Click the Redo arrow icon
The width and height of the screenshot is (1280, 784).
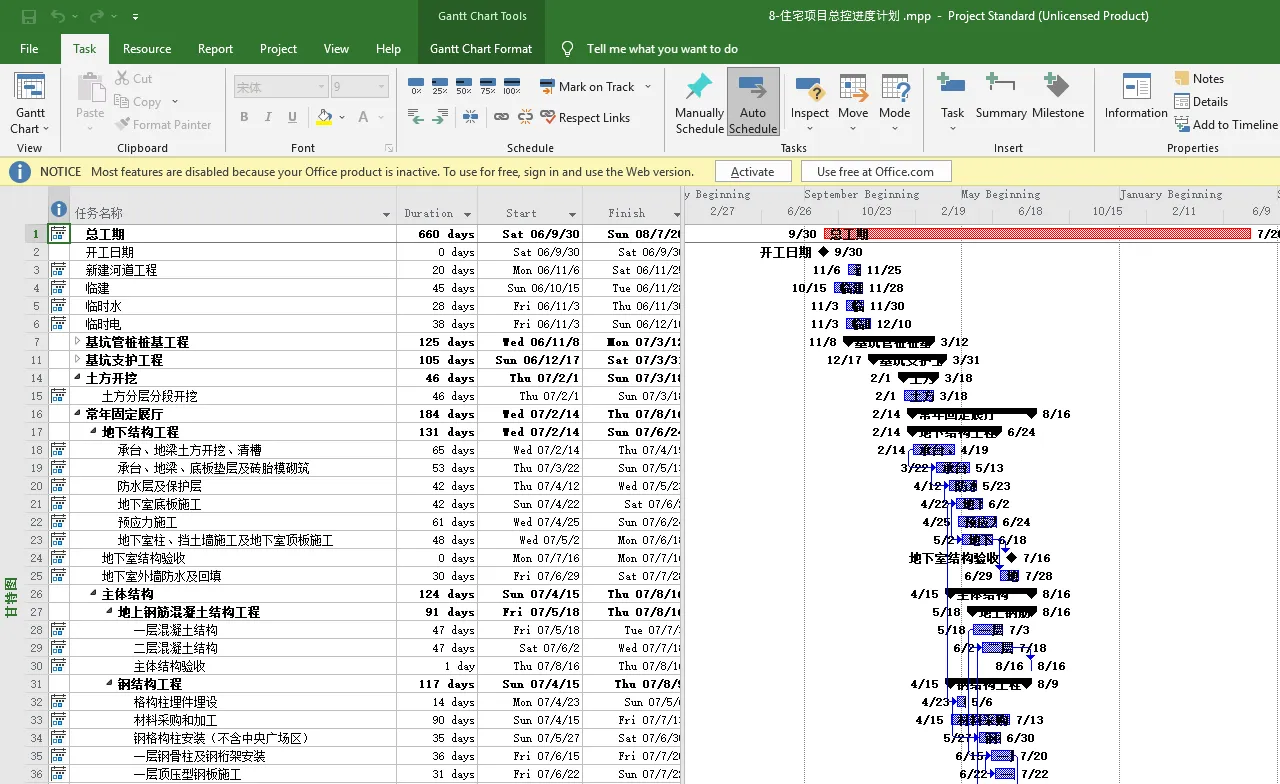coord(97,16)
